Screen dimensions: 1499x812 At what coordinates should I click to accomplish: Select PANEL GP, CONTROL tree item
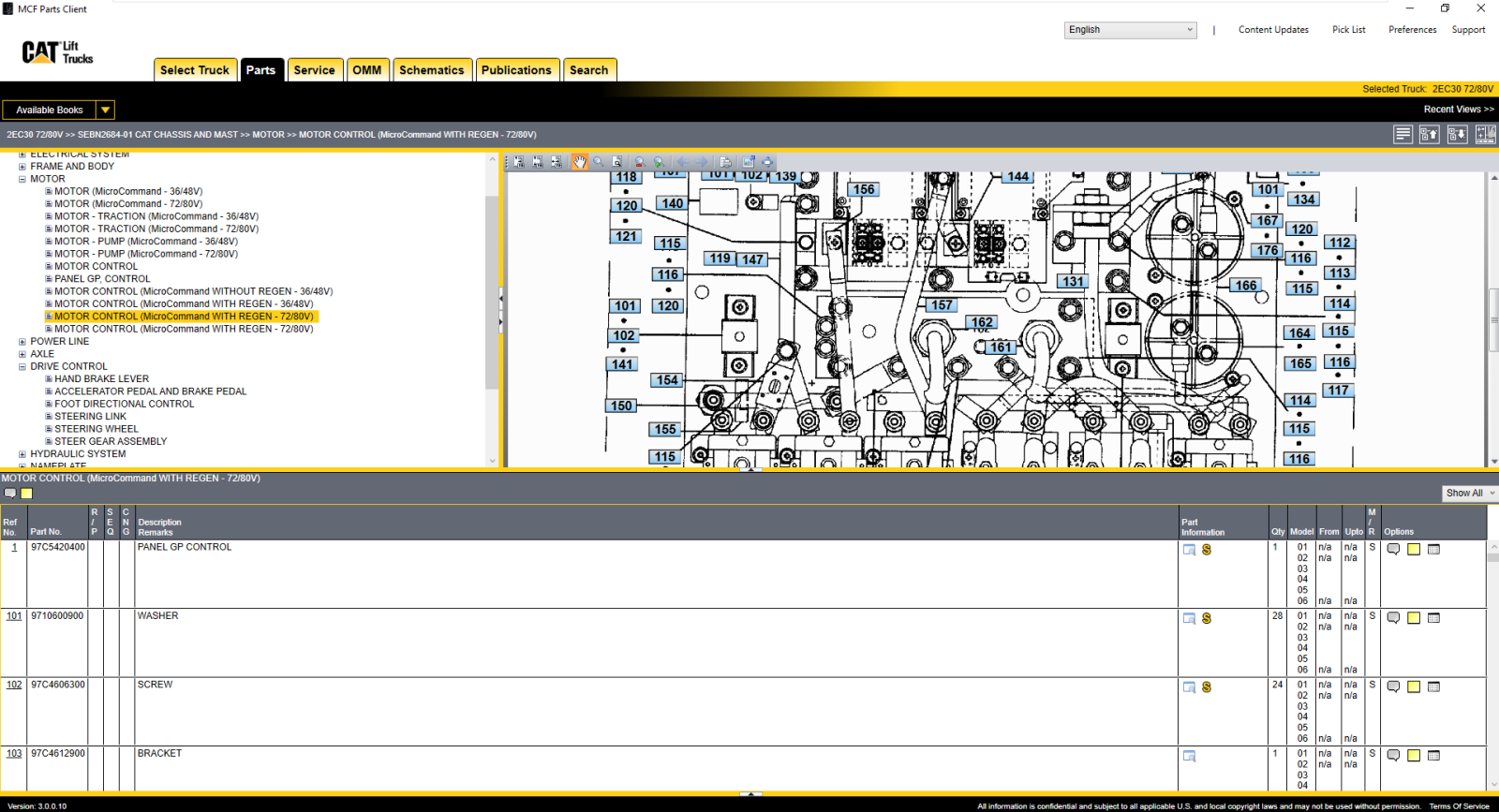pos(102,279)
